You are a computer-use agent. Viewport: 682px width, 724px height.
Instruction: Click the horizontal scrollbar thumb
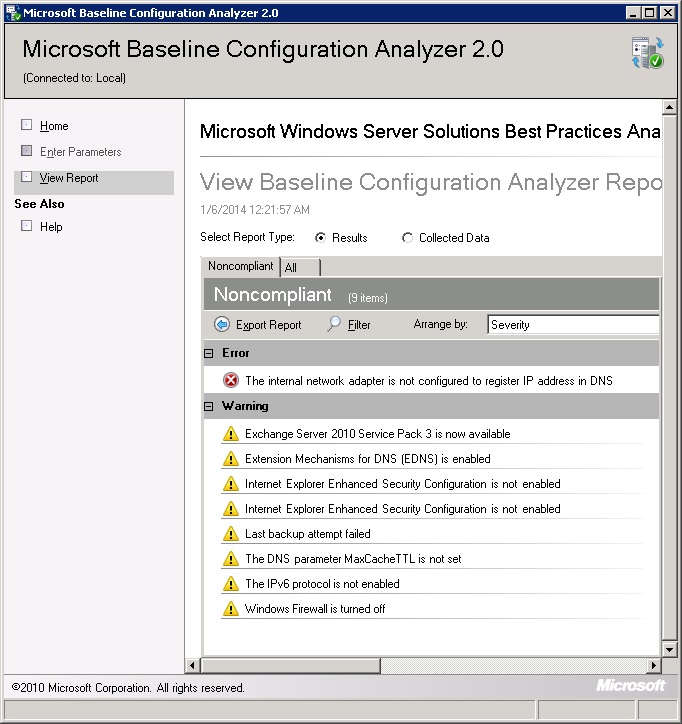[x=291, y=665]
